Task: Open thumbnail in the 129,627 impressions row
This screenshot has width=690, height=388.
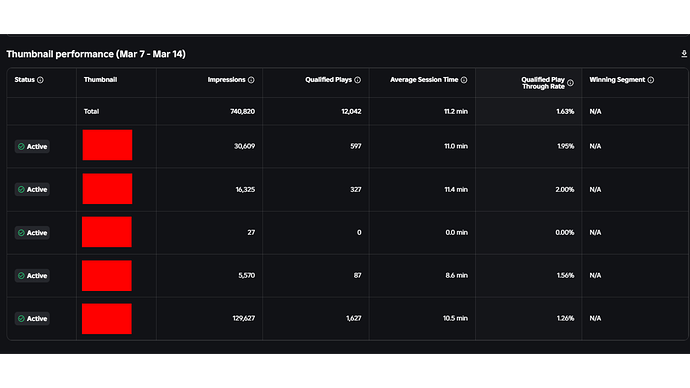Action: 107,318
